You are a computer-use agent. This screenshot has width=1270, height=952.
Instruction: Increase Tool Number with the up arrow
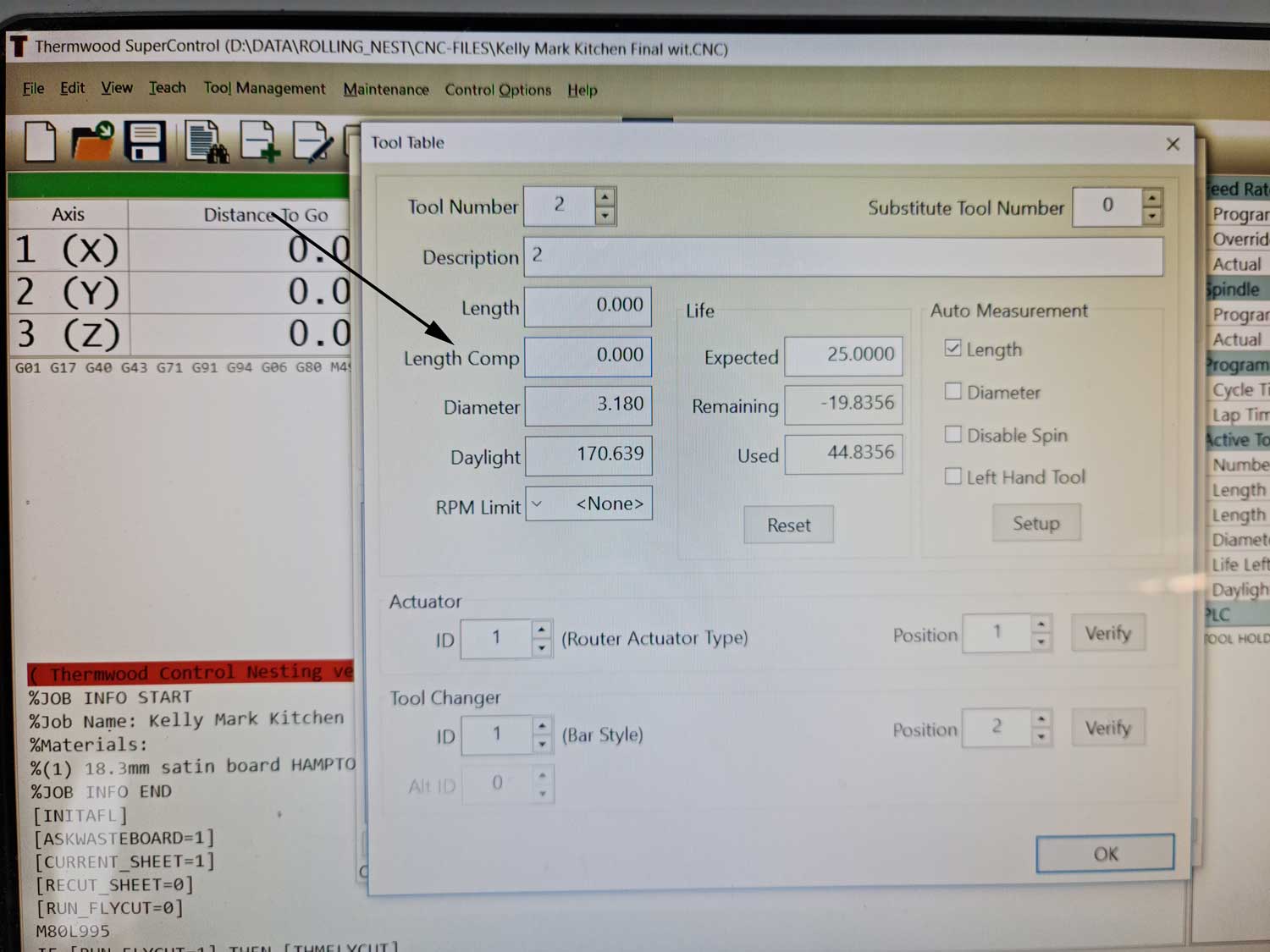tap(605, 197)
